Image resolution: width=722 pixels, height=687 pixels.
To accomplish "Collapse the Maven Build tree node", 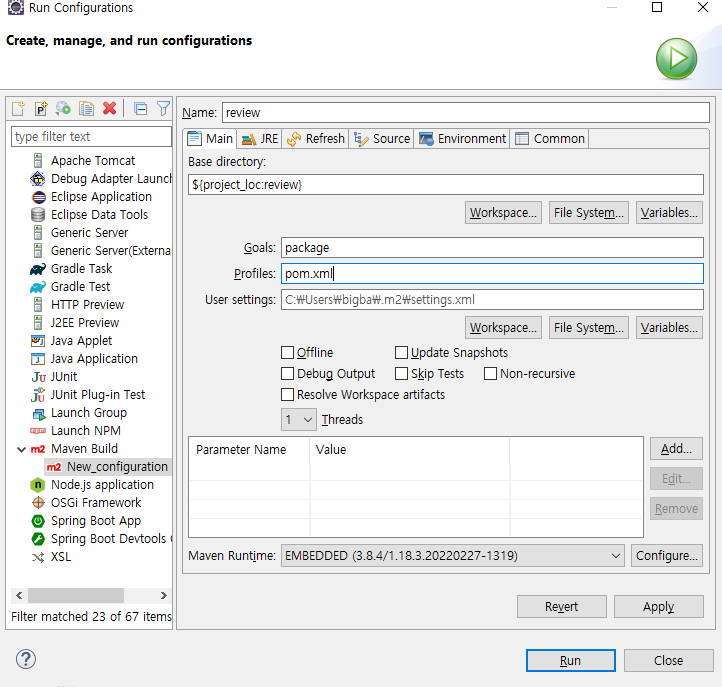I will point(21,449).
